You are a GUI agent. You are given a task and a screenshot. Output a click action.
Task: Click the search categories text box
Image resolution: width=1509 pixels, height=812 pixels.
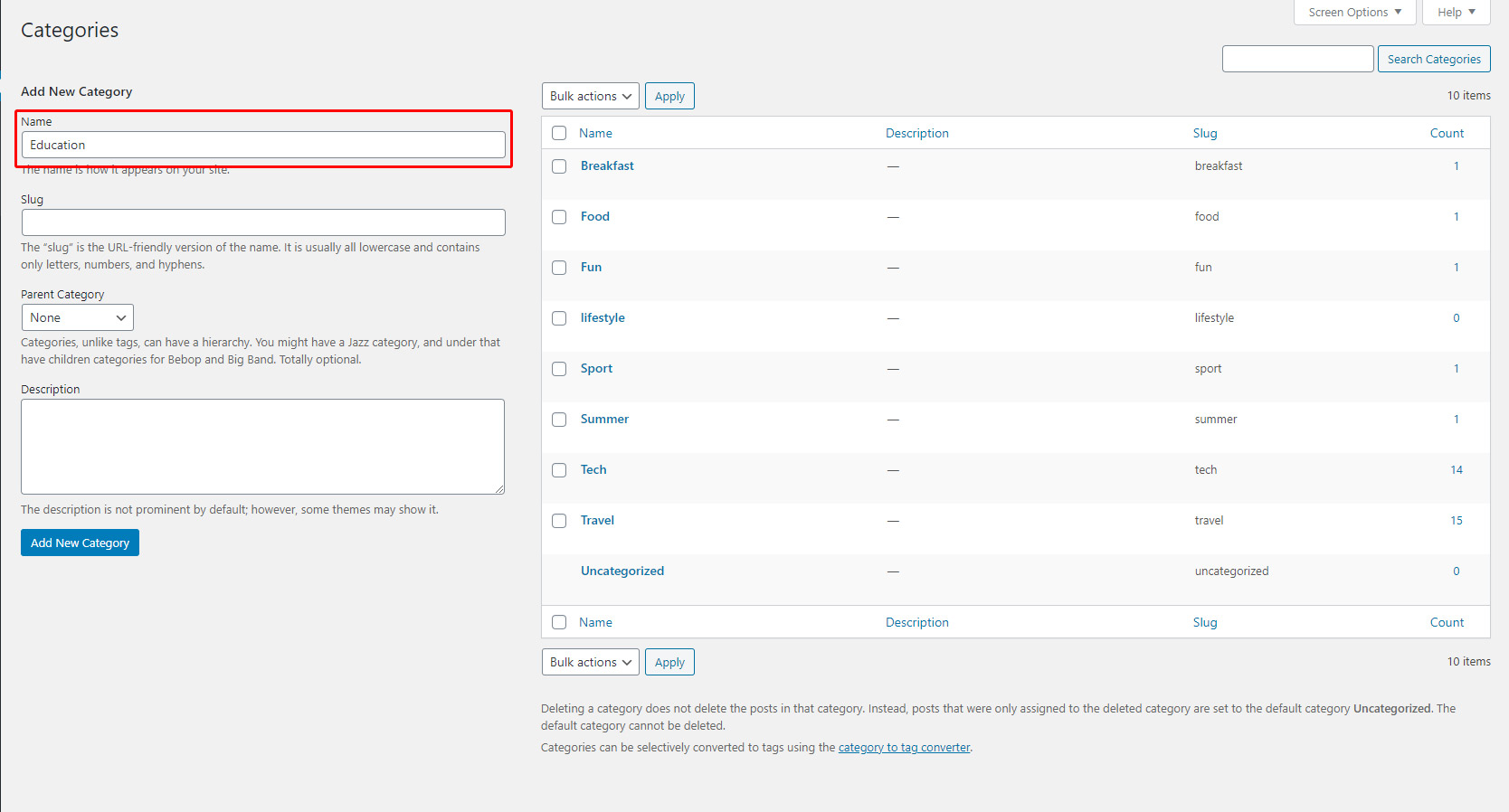point(1297,59)
